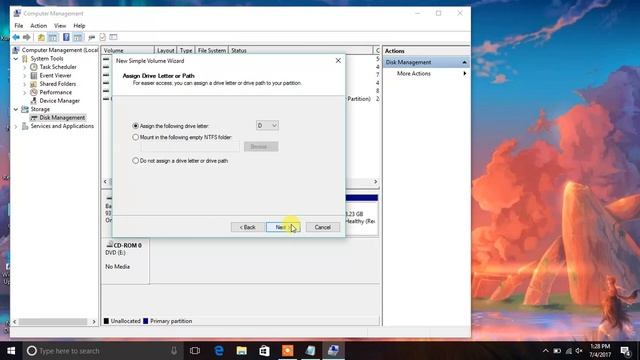The image size is (640, 360).
Task: Click the File System column header
Action: point(211,50)
